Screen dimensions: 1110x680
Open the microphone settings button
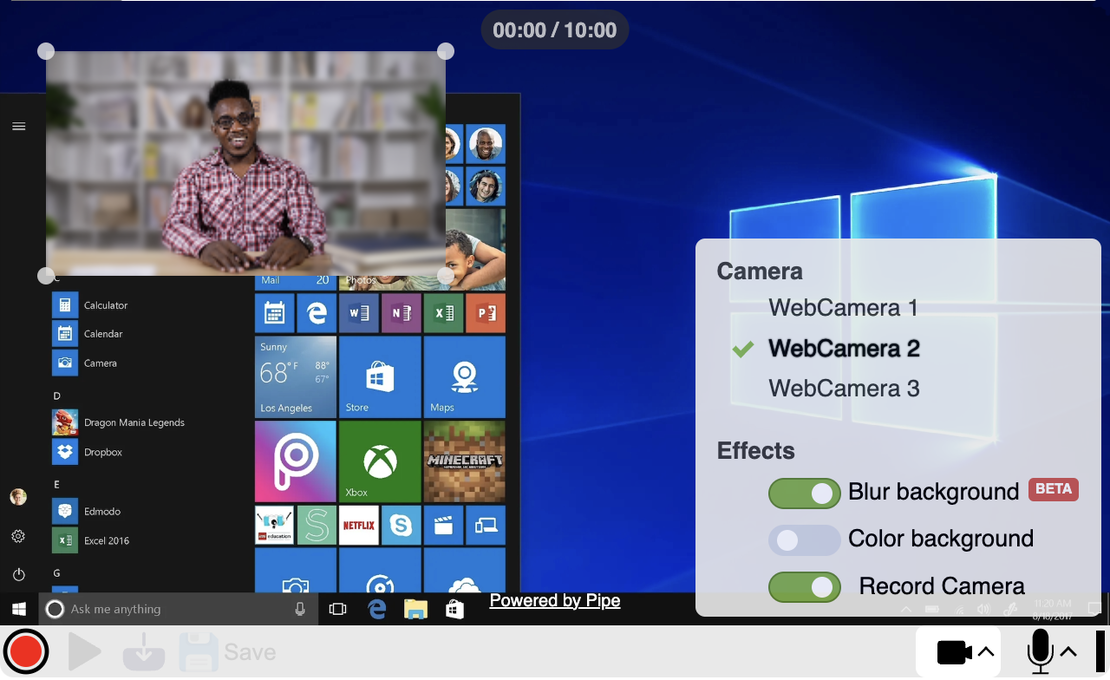point(1051,652)
